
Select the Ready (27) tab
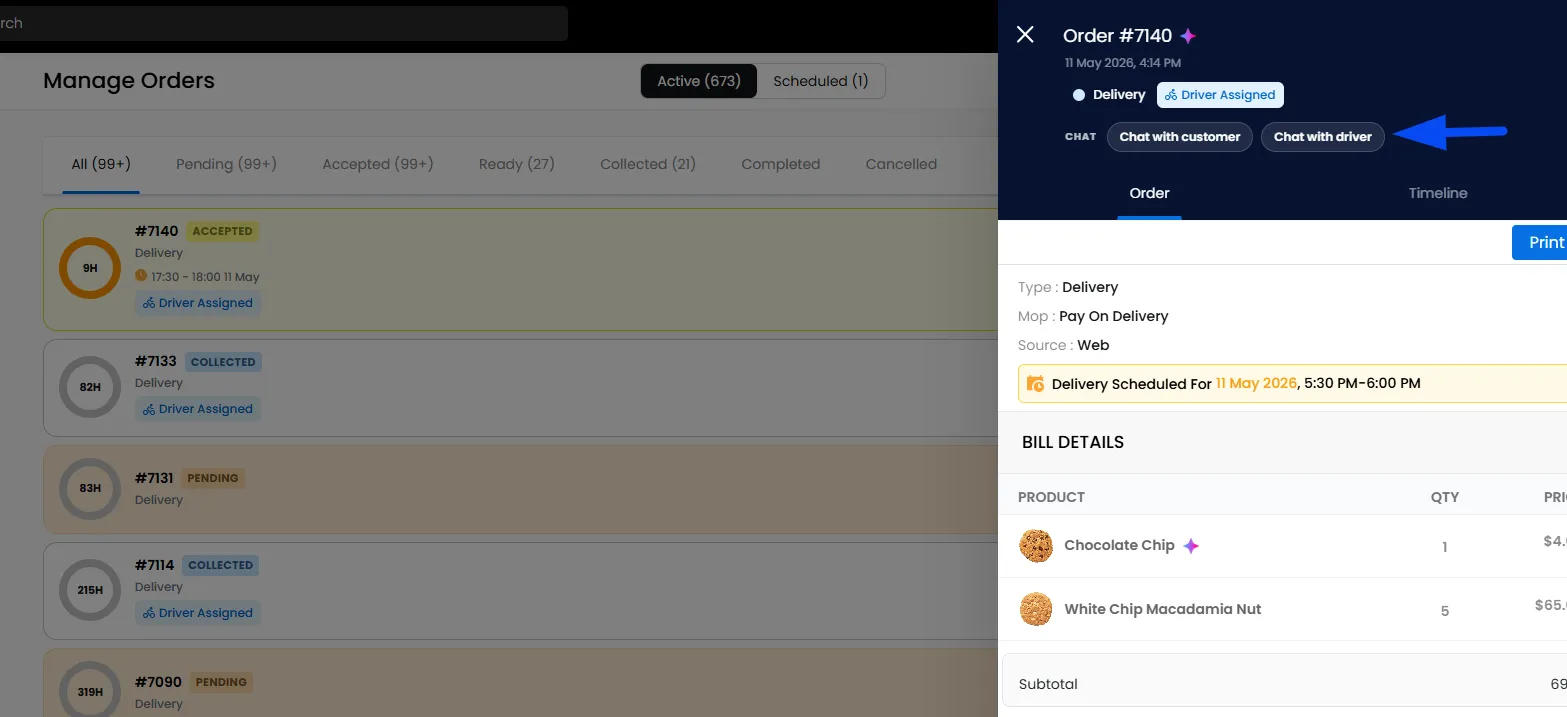(517, 164)
